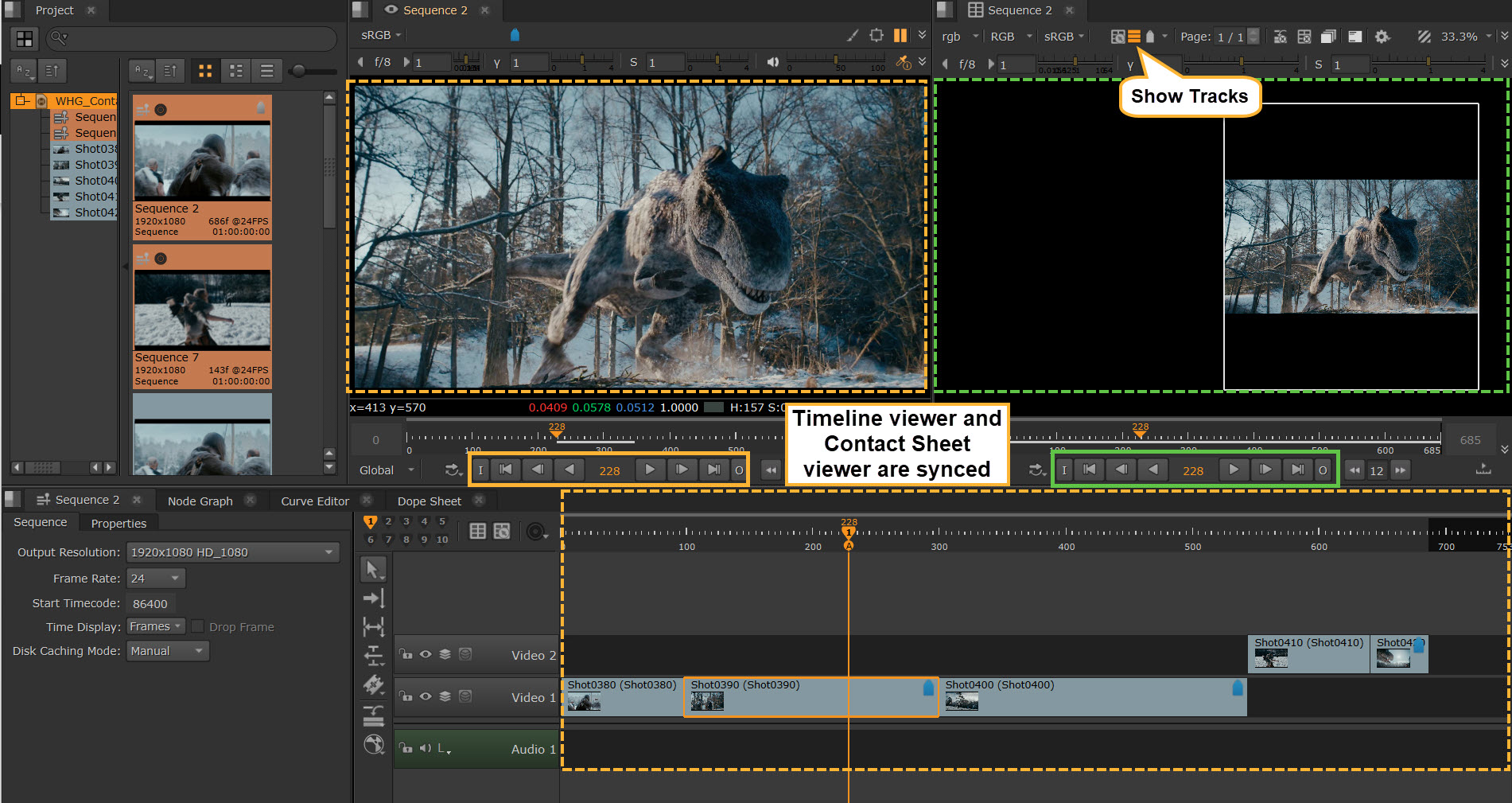Click the alphabetical sort icon in Project panel
Image resolution: width=1512 pixels, height=803 pixels.
coord(25,71)
